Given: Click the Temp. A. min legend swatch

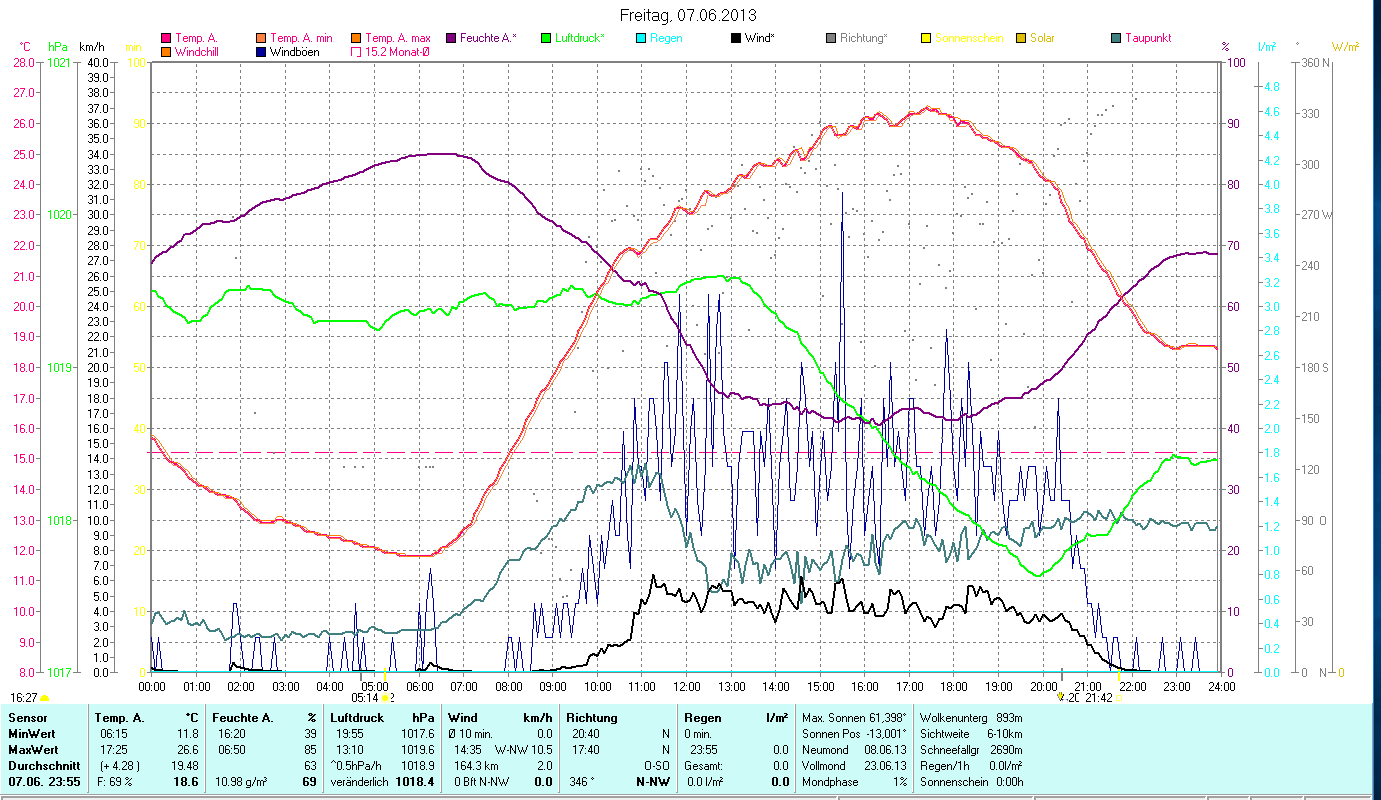Looking at the screenshot, I should tap(262, 38).
